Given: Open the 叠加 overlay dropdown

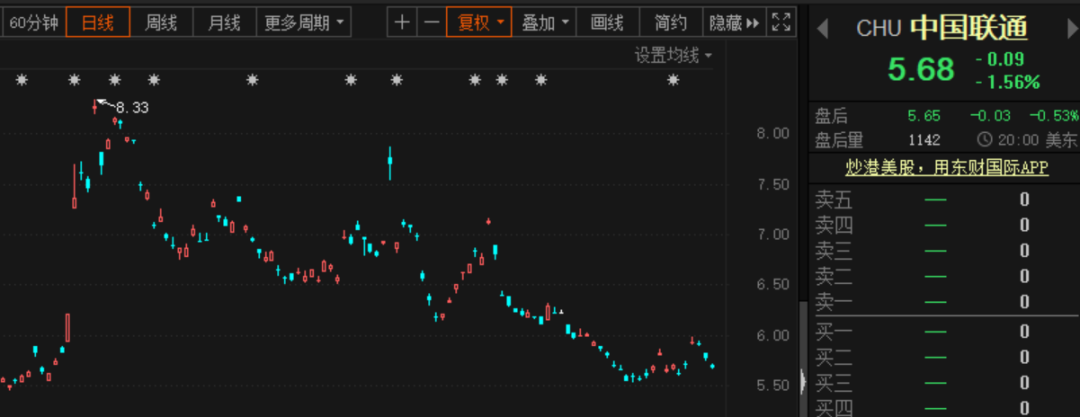Looking at the screenshot, I should pyautogui.click(x=544, y=23).
